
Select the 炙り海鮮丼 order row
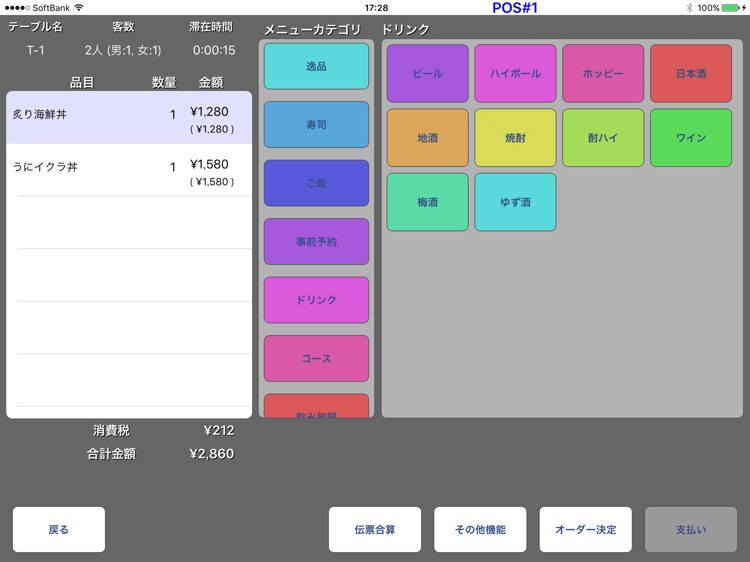coord(129,118)
